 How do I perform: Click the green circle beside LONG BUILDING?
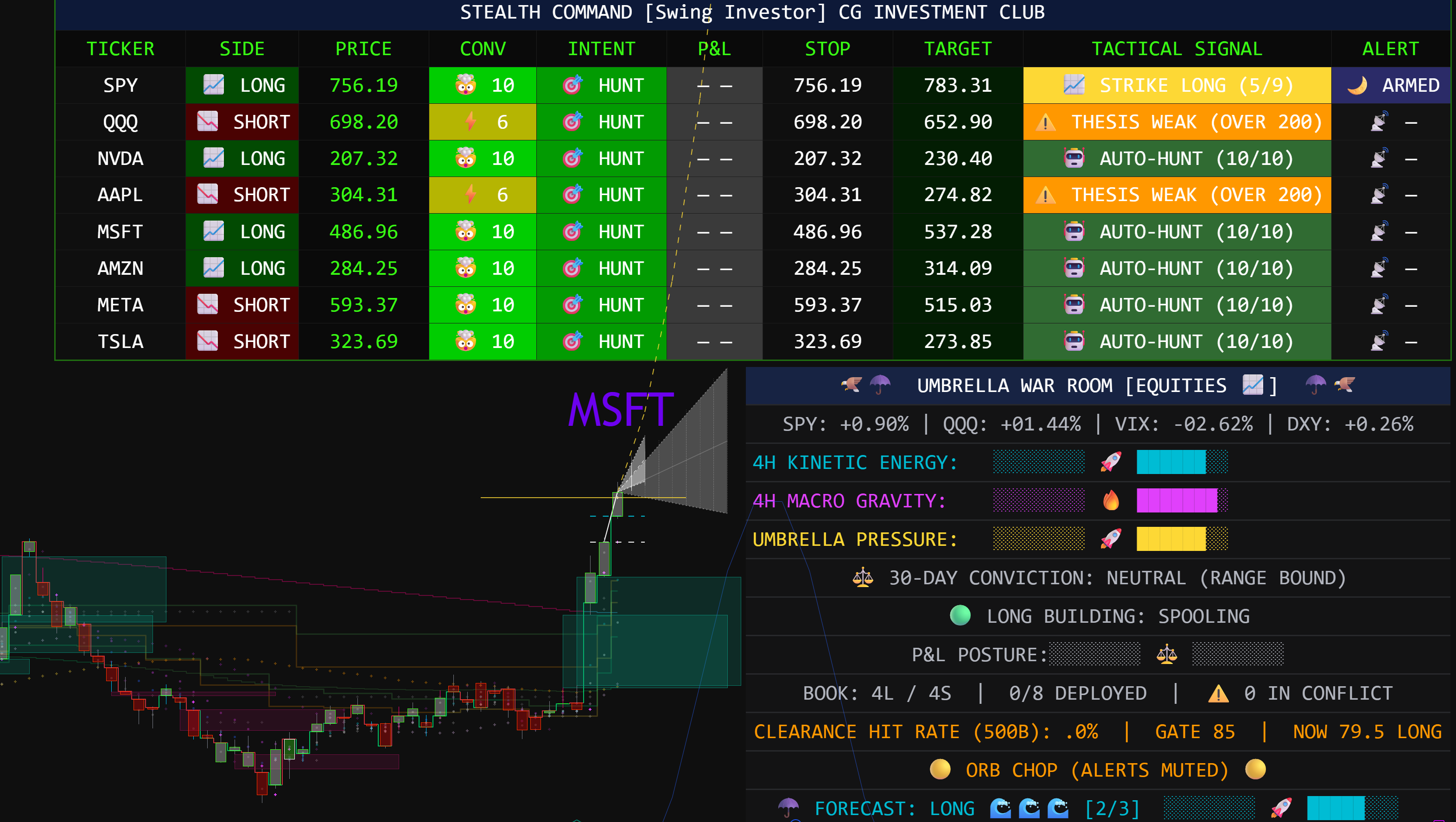pyautogui.click(x=960, y=616)
